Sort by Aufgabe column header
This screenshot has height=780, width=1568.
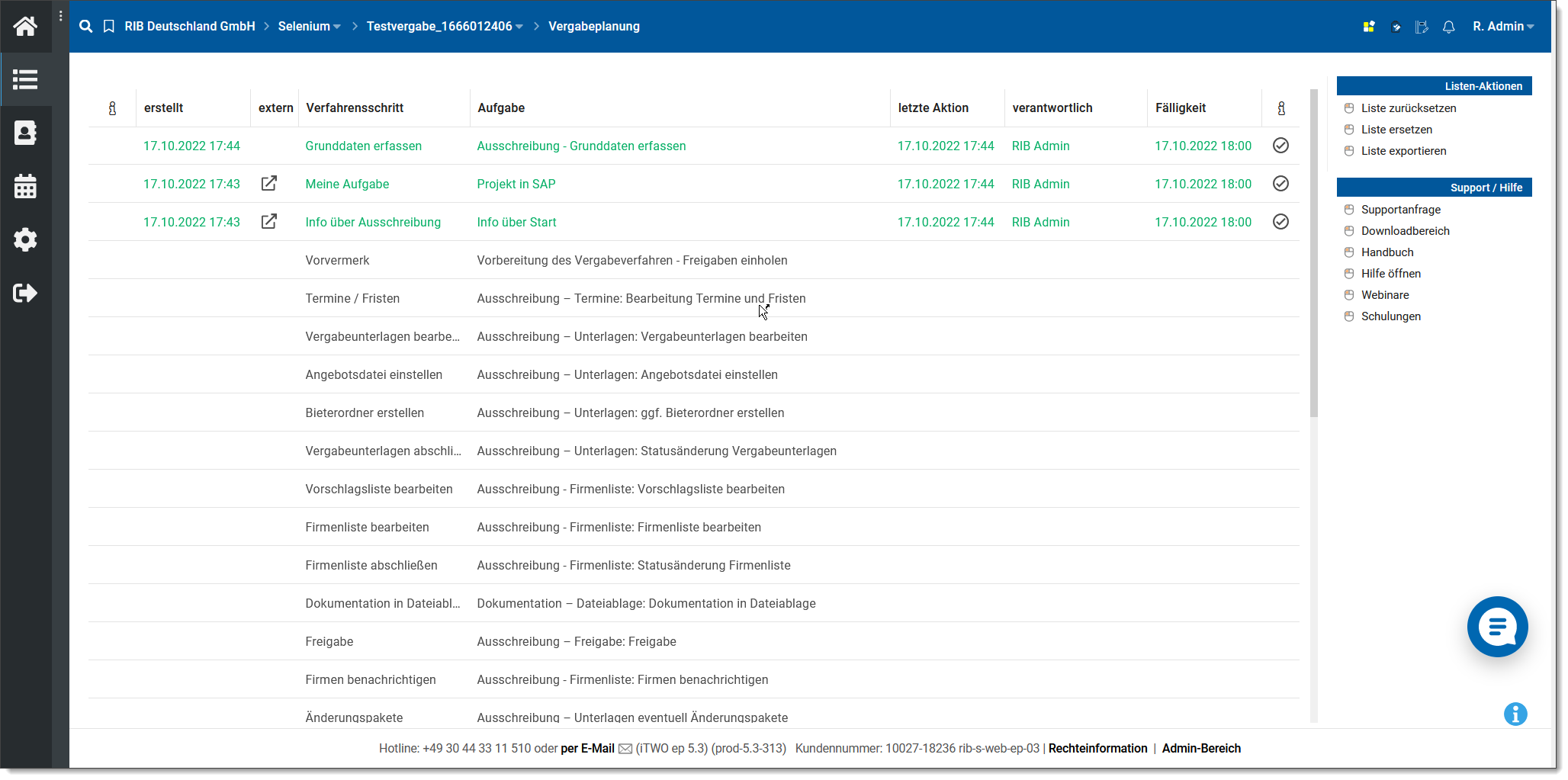pos(501,108)
